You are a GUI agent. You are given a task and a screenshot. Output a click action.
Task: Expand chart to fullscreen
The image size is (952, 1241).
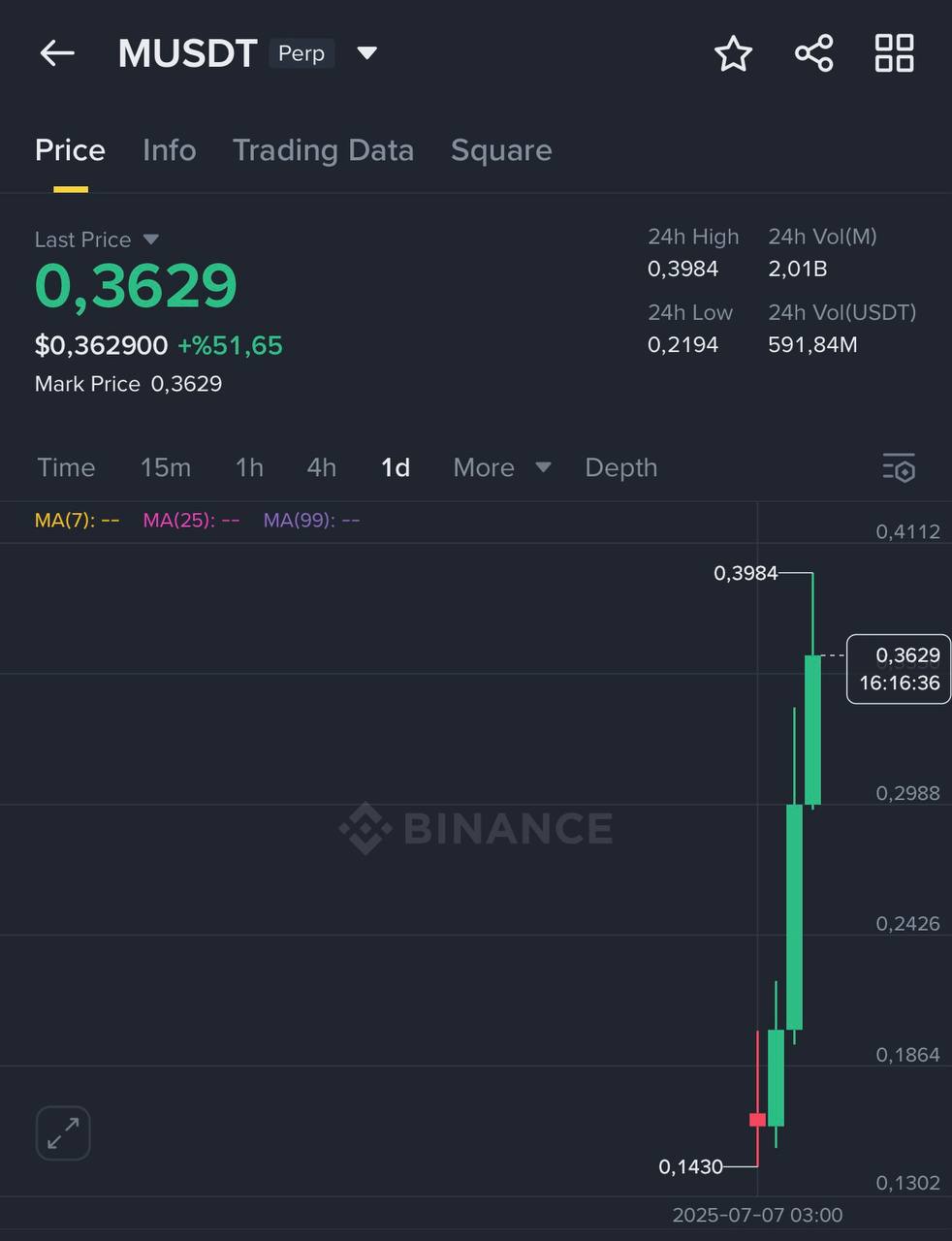coord(63,1133)
